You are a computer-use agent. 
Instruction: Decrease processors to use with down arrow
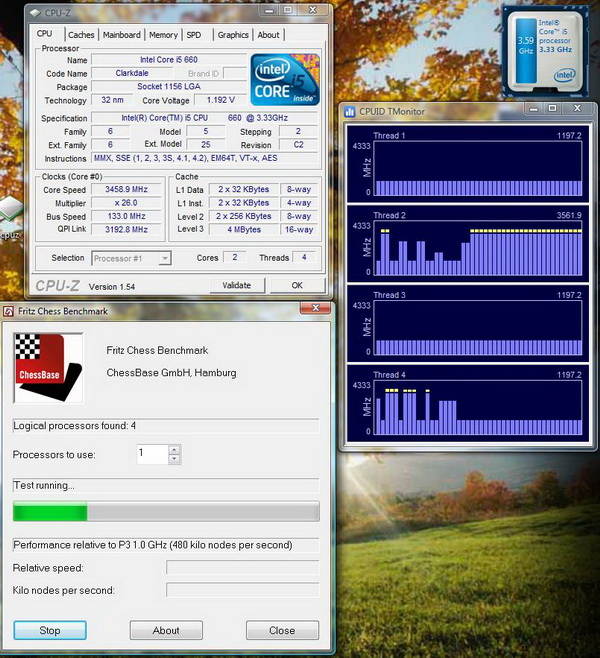[174, 459]
